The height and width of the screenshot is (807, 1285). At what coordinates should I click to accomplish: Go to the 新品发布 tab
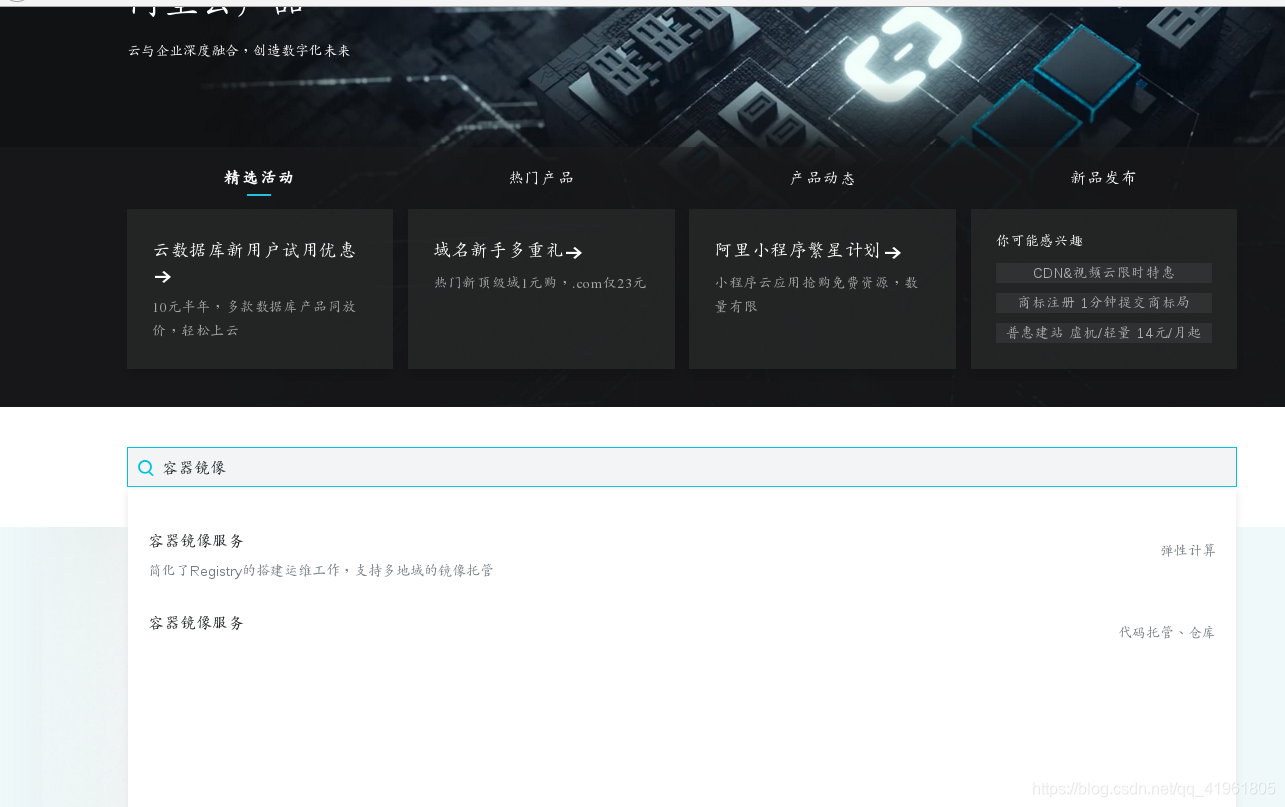[x=1103, y=178]
